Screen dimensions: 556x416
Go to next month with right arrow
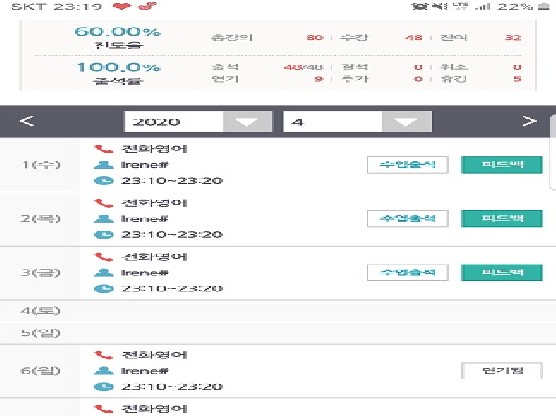coord(529,121)
